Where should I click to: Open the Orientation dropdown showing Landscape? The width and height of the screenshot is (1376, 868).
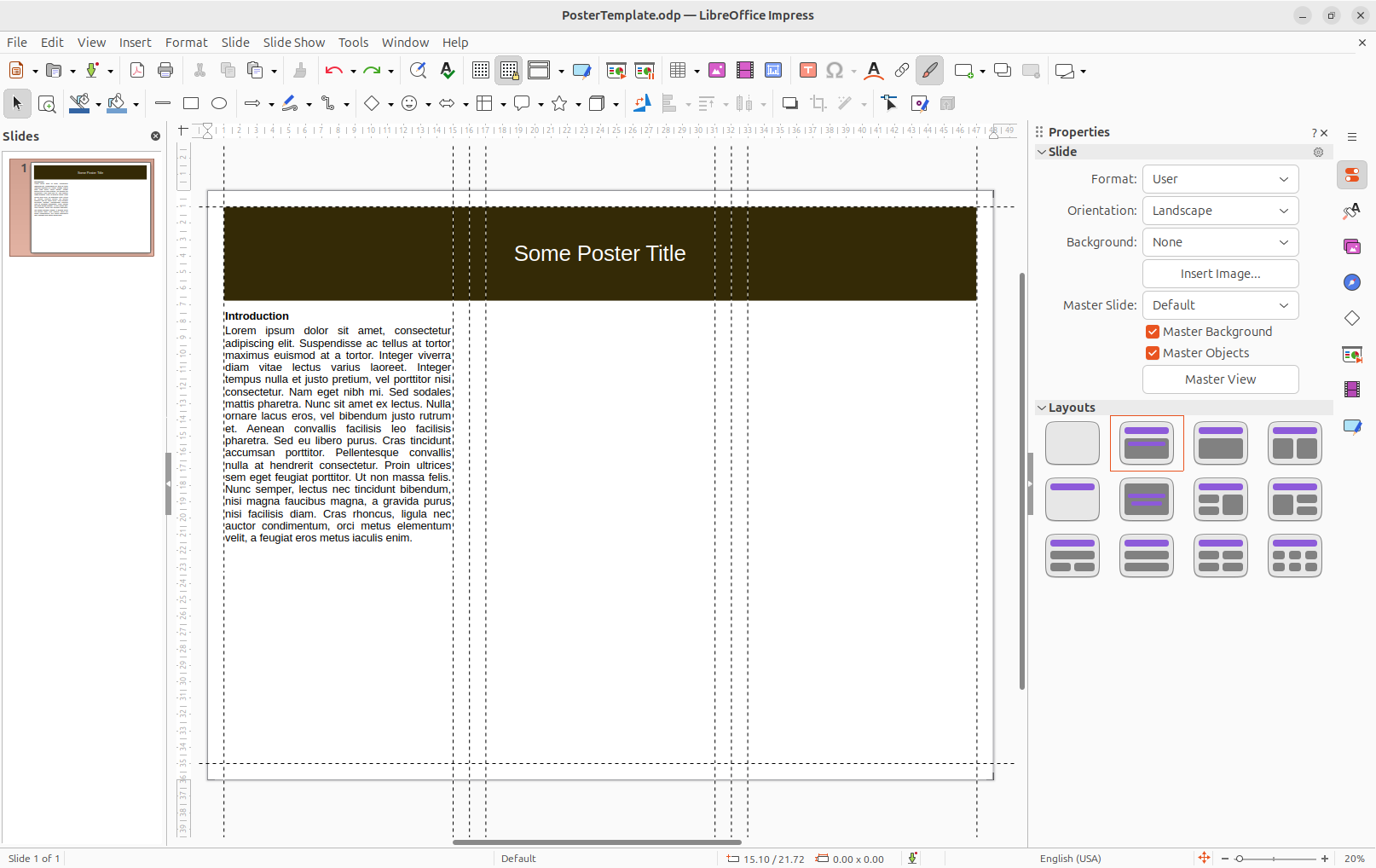pyautogui.click(x=1220, y=211)
